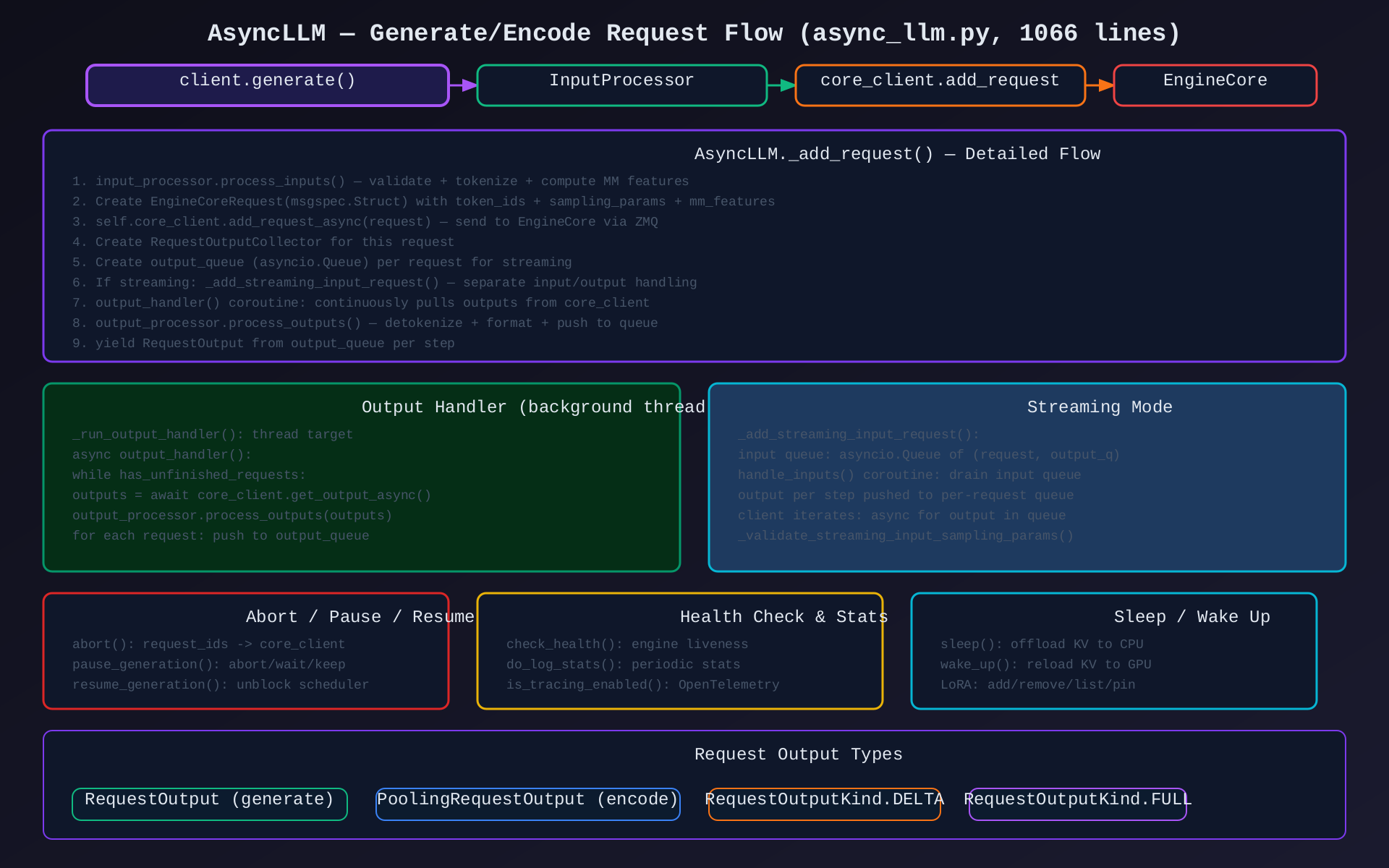Click the diagram's main title text

pyautogui.click(x=694, y=33)
